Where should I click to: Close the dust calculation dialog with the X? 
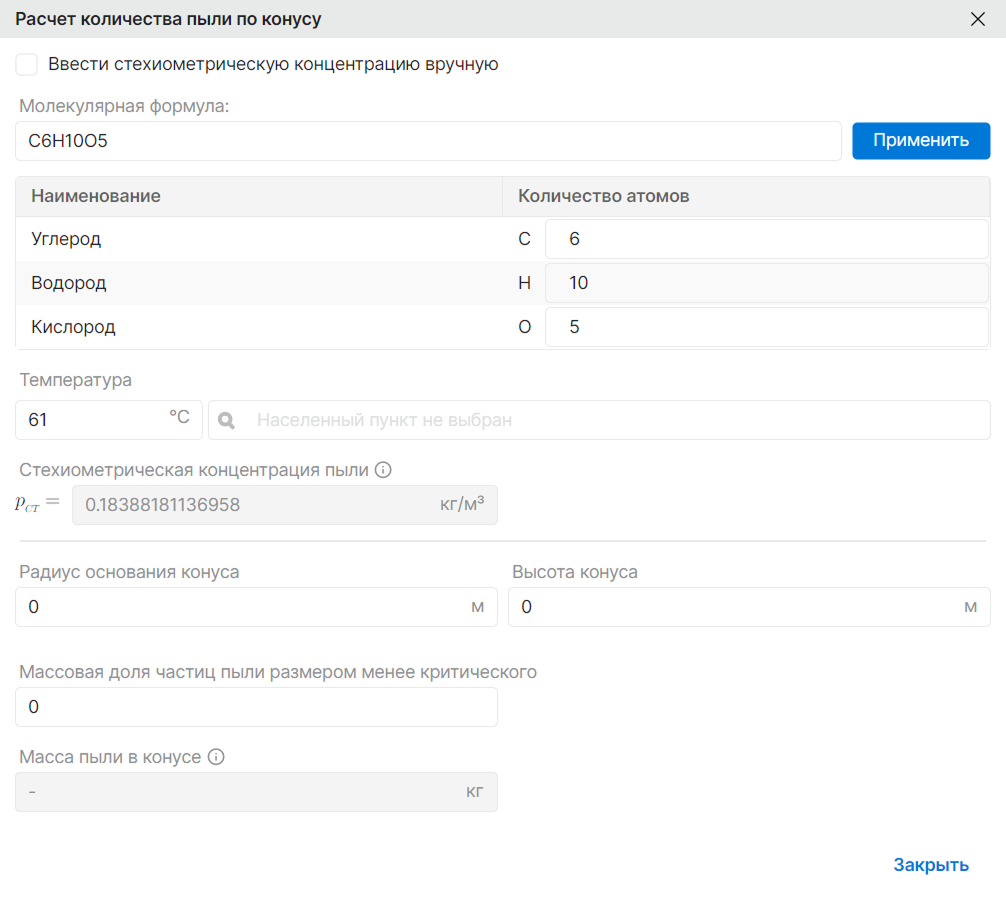pos(978,19)
